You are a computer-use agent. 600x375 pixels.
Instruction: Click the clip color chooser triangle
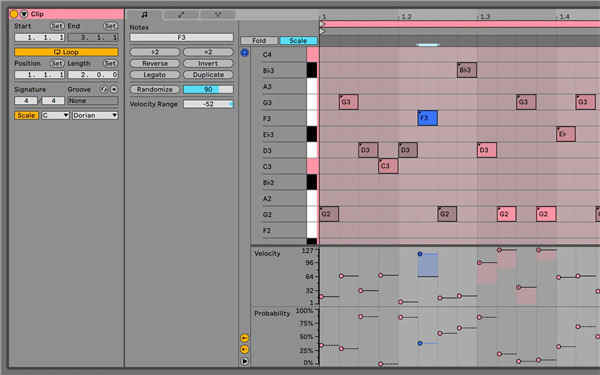[24, 14]
